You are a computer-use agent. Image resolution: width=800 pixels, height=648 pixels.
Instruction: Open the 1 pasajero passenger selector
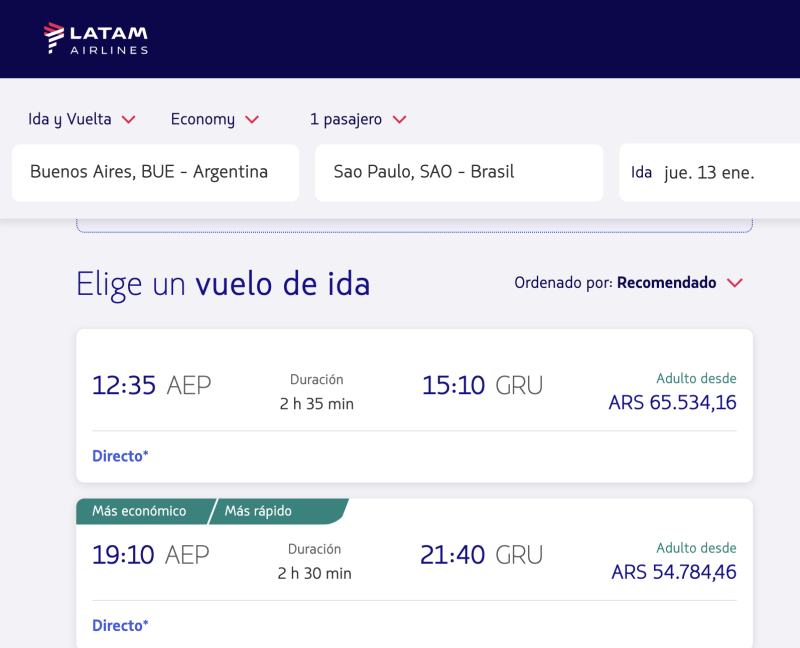pos(346,119)
